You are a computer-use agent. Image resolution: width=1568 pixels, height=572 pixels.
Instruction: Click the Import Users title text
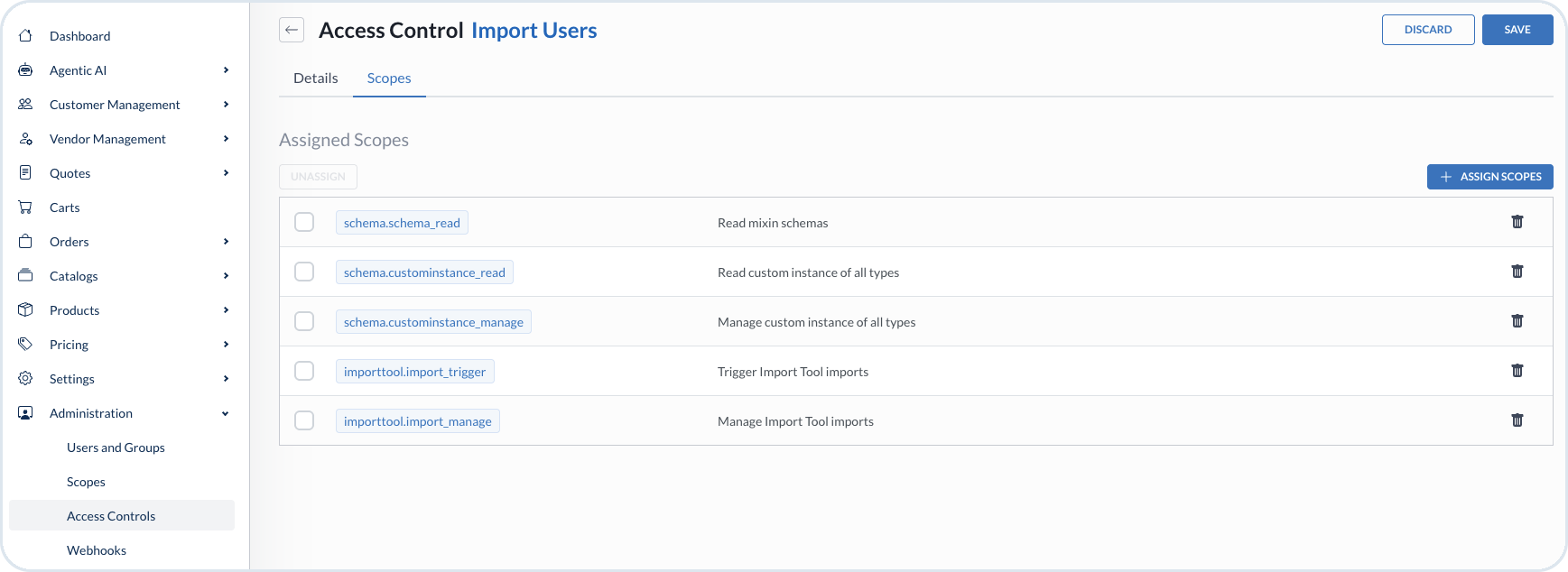click(534, 31)
